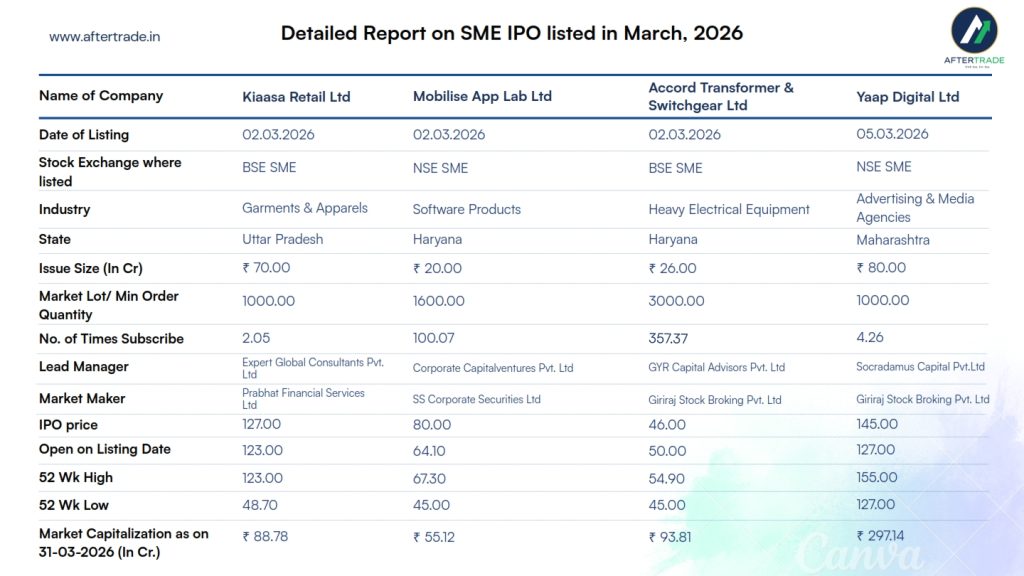Viewport: 1024px width, 576px height.
Task: Click Expert Global Consultants lead manager
Action: click(x=312, y=367)
